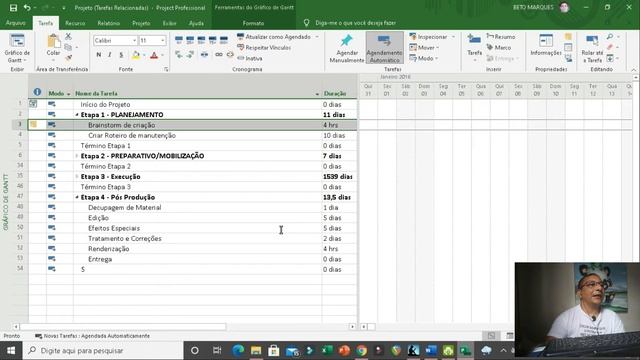This screenshot has width=640, height=360.
Task: Toggle italic I formatting
Action: point(110,55)
